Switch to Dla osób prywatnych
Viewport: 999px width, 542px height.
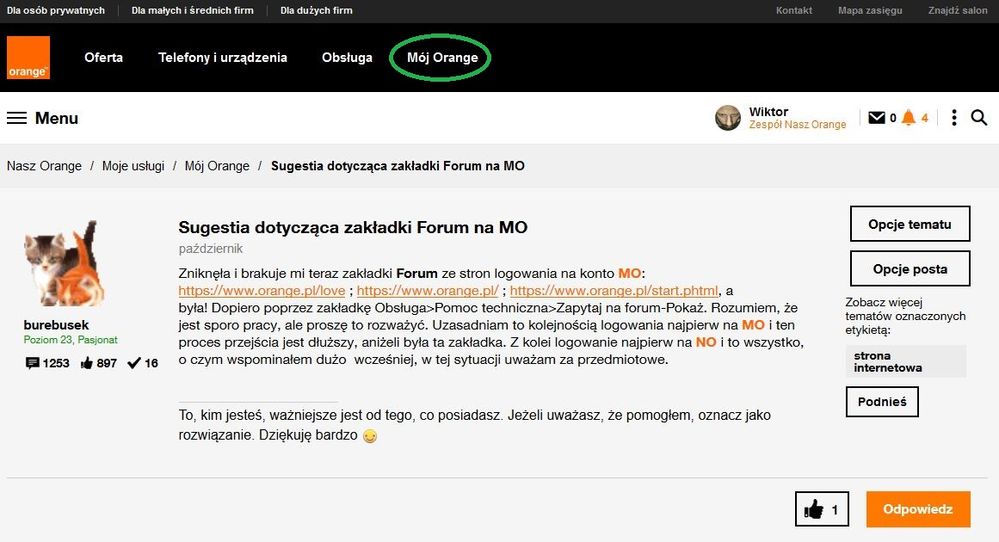(55, 10)
